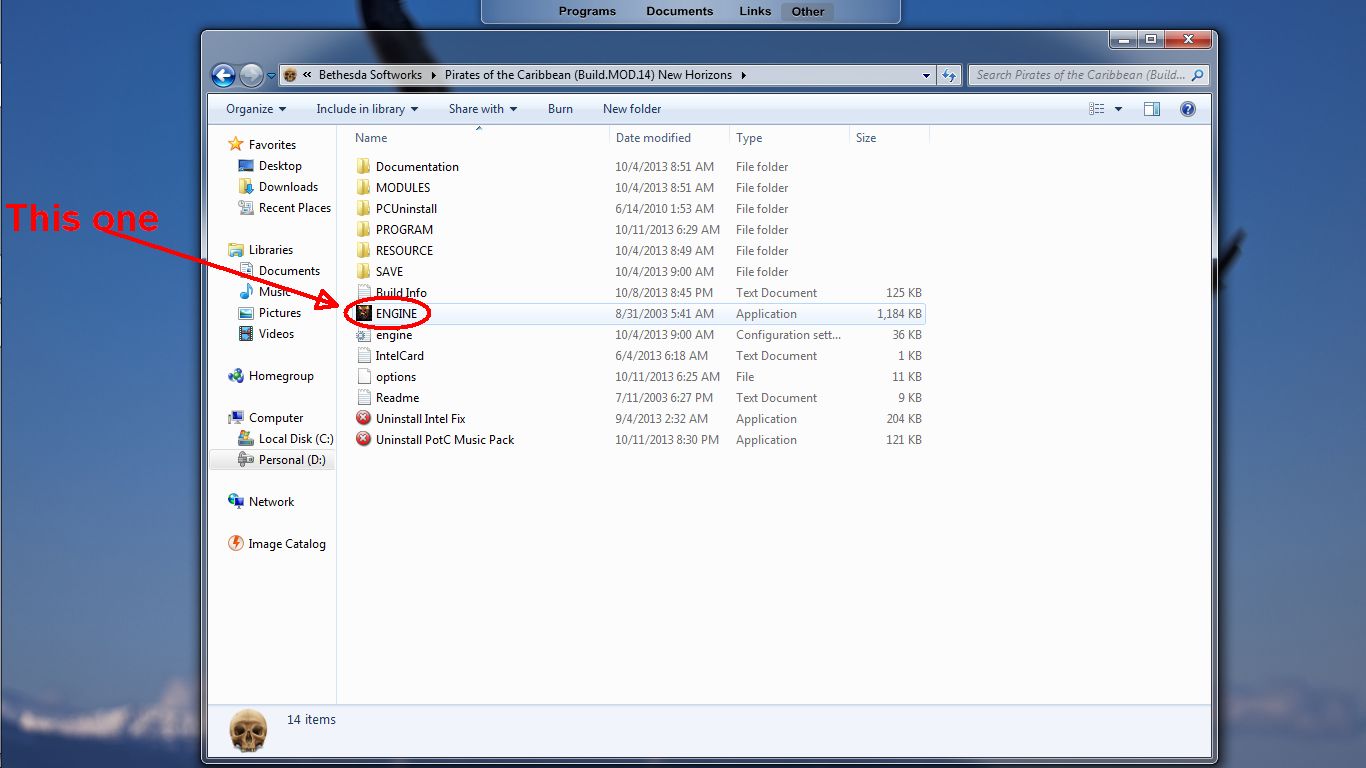The image size is (1366, 768).
Task: Click the Favorites header in navigation pane
Action: tap(262, 145)
